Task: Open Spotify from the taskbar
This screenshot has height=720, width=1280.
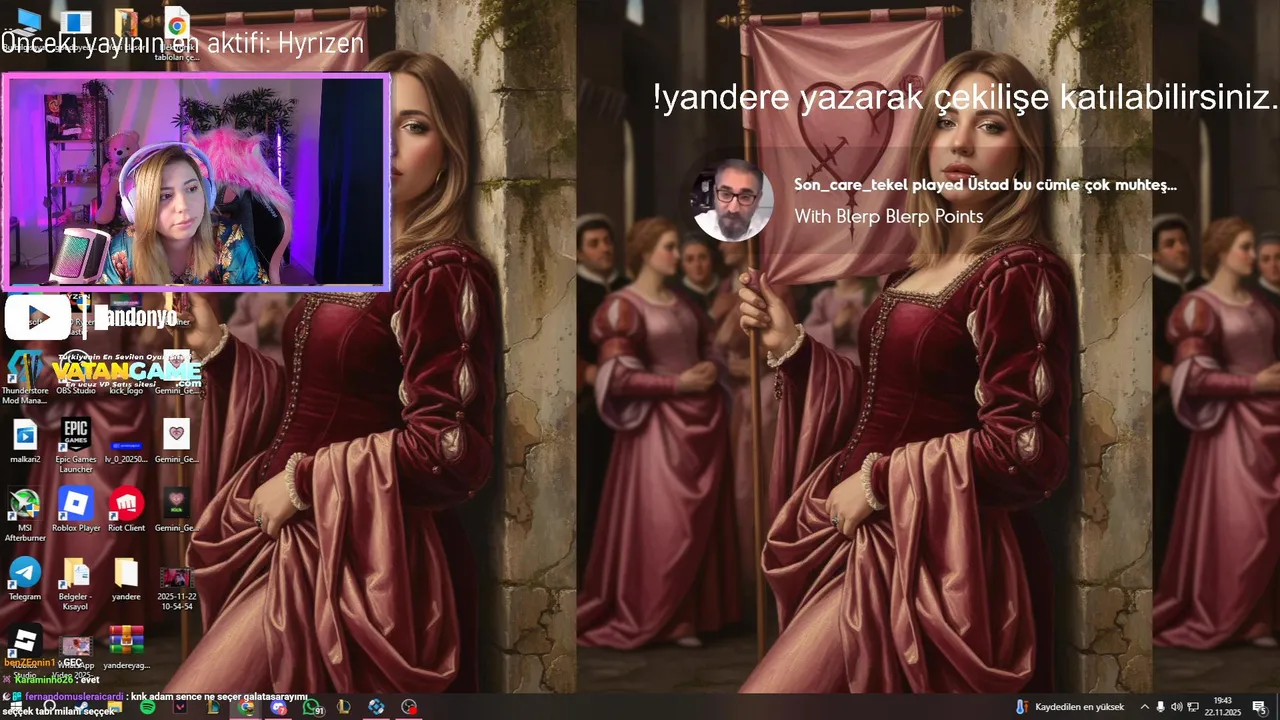Action: coord(147,707)
